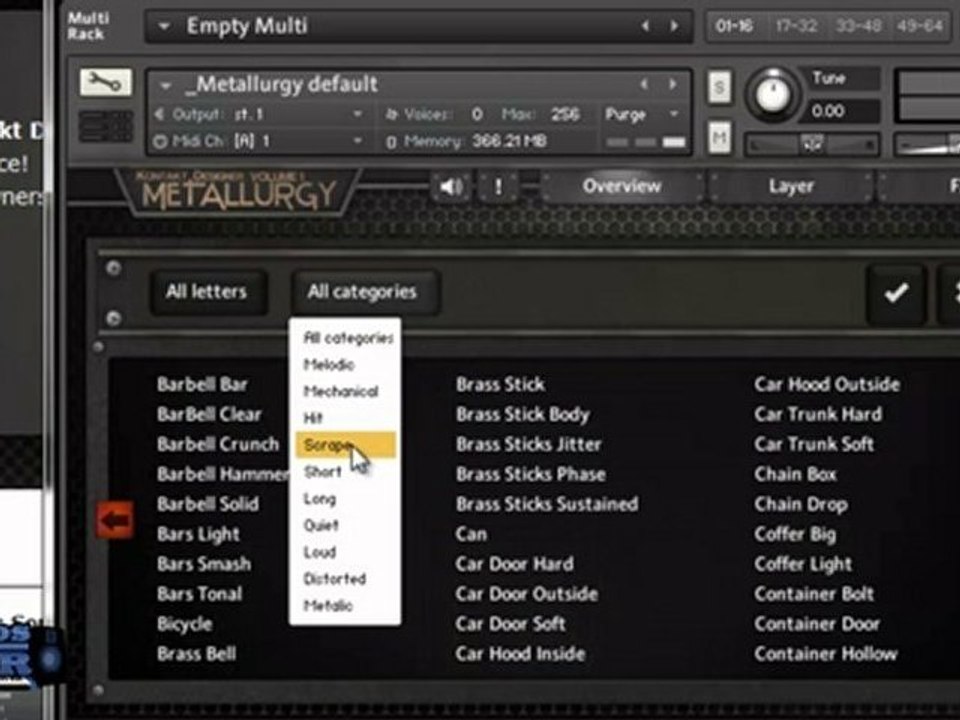Select the Coffer Big sound
The height and width of the screenshot is (720, 960).
point(795,534)
